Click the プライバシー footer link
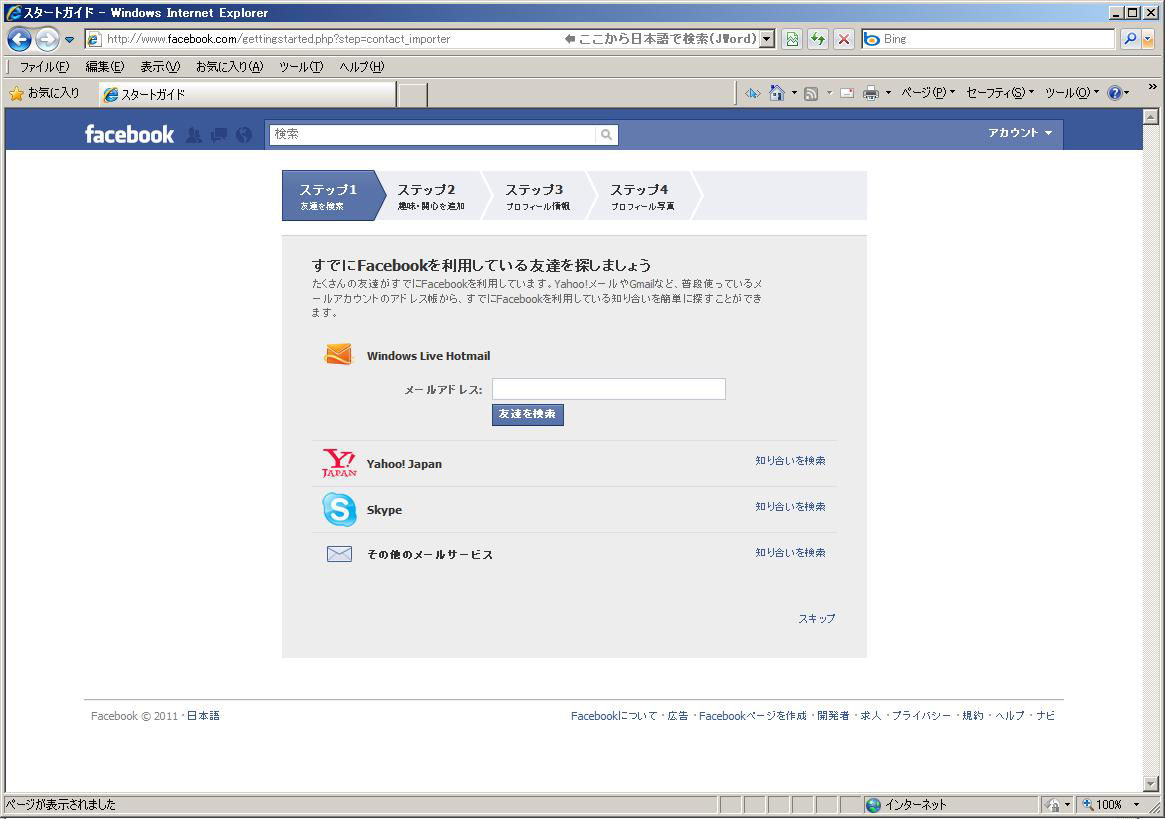Screen dimensions: 1165x819 coord(921,716)
